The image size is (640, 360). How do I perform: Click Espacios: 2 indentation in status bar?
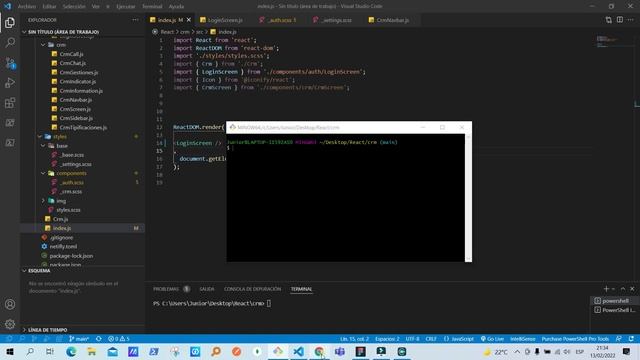[x=387, y=339]
